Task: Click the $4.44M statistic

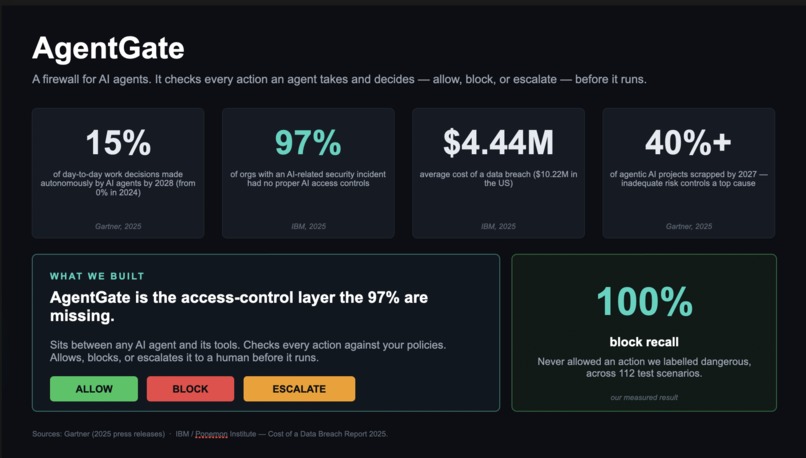Action: pos(499,142)
